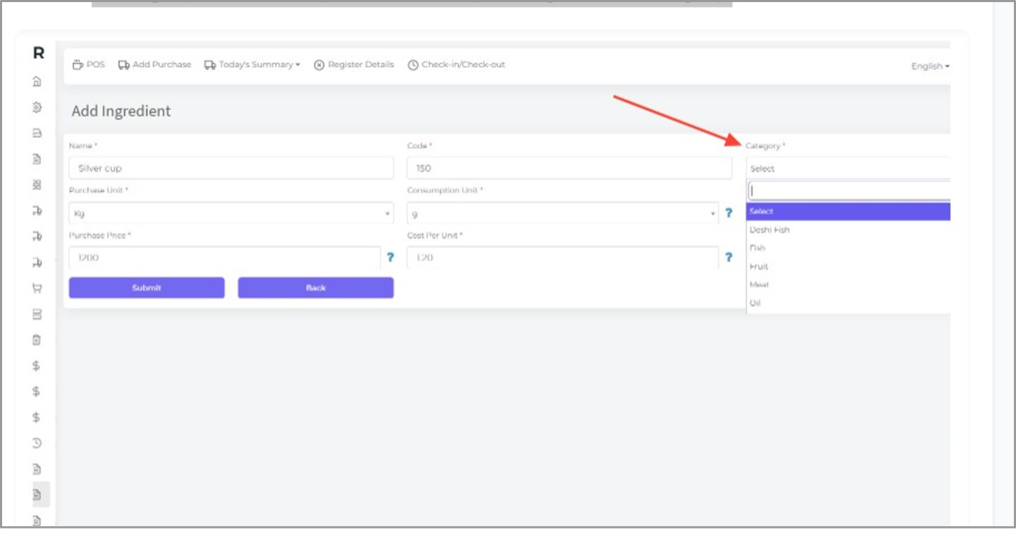This screenshot has width=1024, height=541.
Task: Open POS from the top bar
Action: pos(89,65)
